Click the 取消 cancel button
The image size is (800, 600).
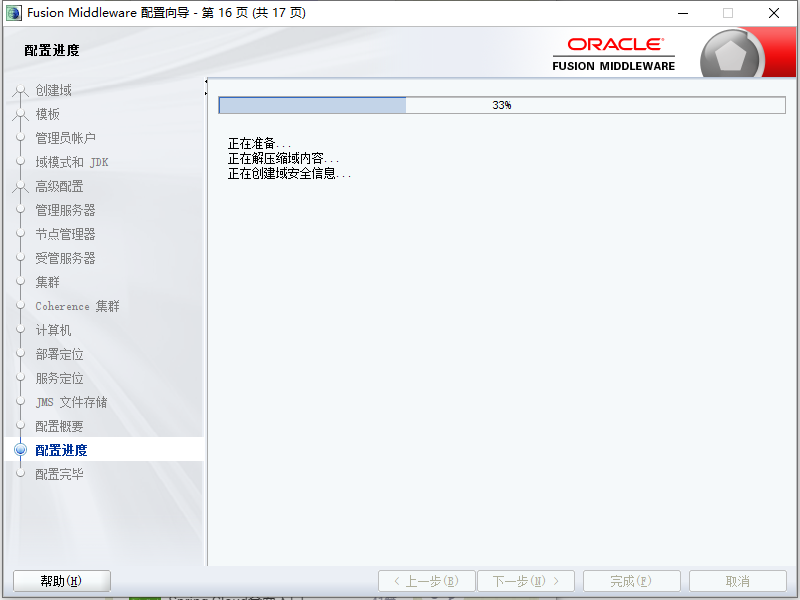(738, 581)
